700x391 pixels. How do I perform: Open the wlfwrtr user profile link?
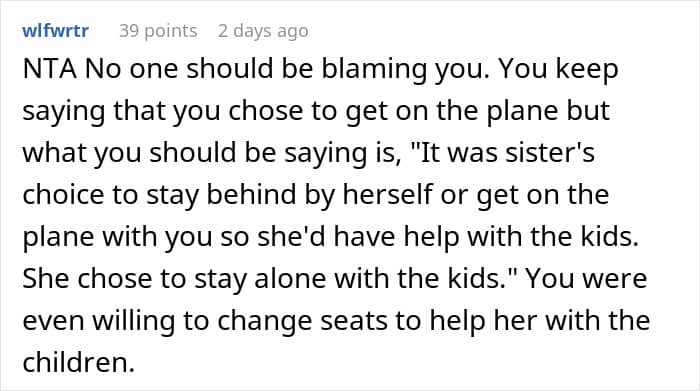point(55,31)
